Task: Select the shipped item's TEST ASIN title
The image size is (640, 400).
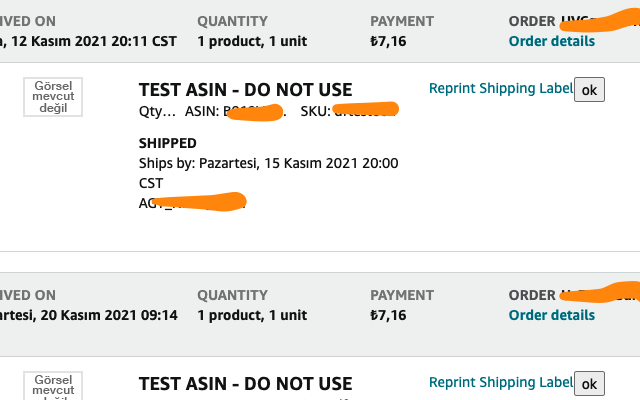Action: 245,90
